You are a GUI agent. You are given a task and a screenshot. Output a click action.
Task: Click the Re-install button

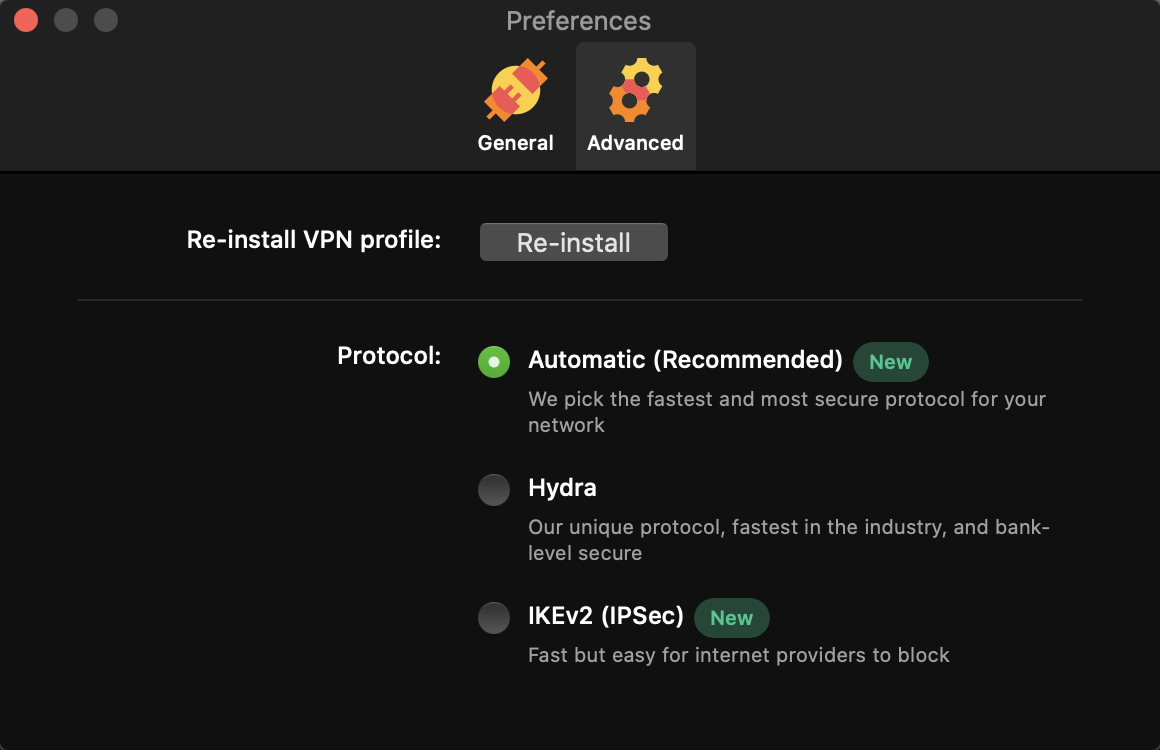coord(573,242)
